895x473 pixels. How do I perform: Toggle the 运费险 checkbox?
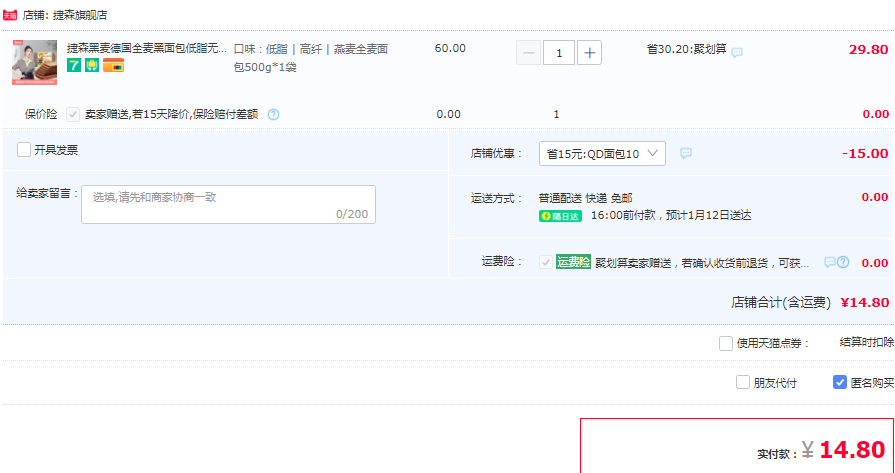click(x=546, y=262)
